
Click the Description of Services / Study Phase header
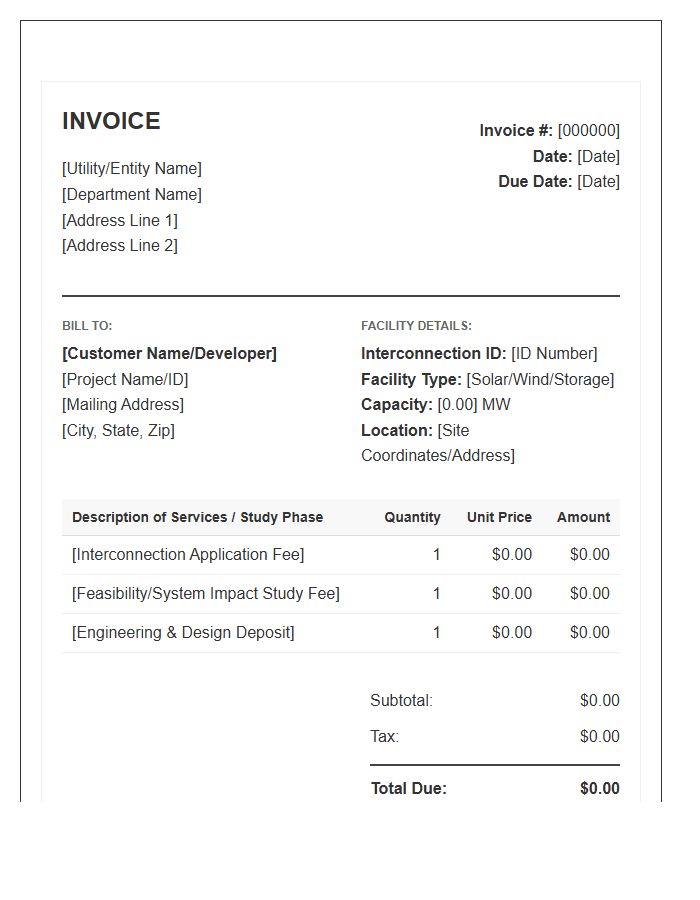[197, 518]
